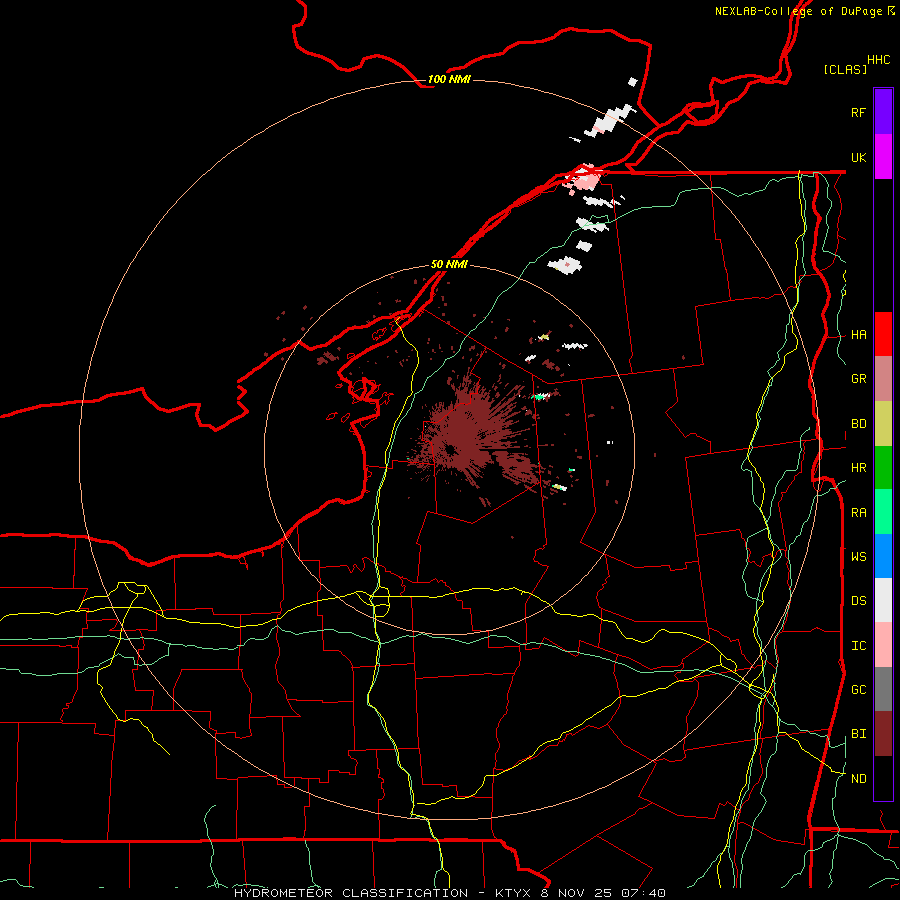The image size is (900, 900).
Task: Click the 'RA' legend label
Action: (x=858, y=513)
